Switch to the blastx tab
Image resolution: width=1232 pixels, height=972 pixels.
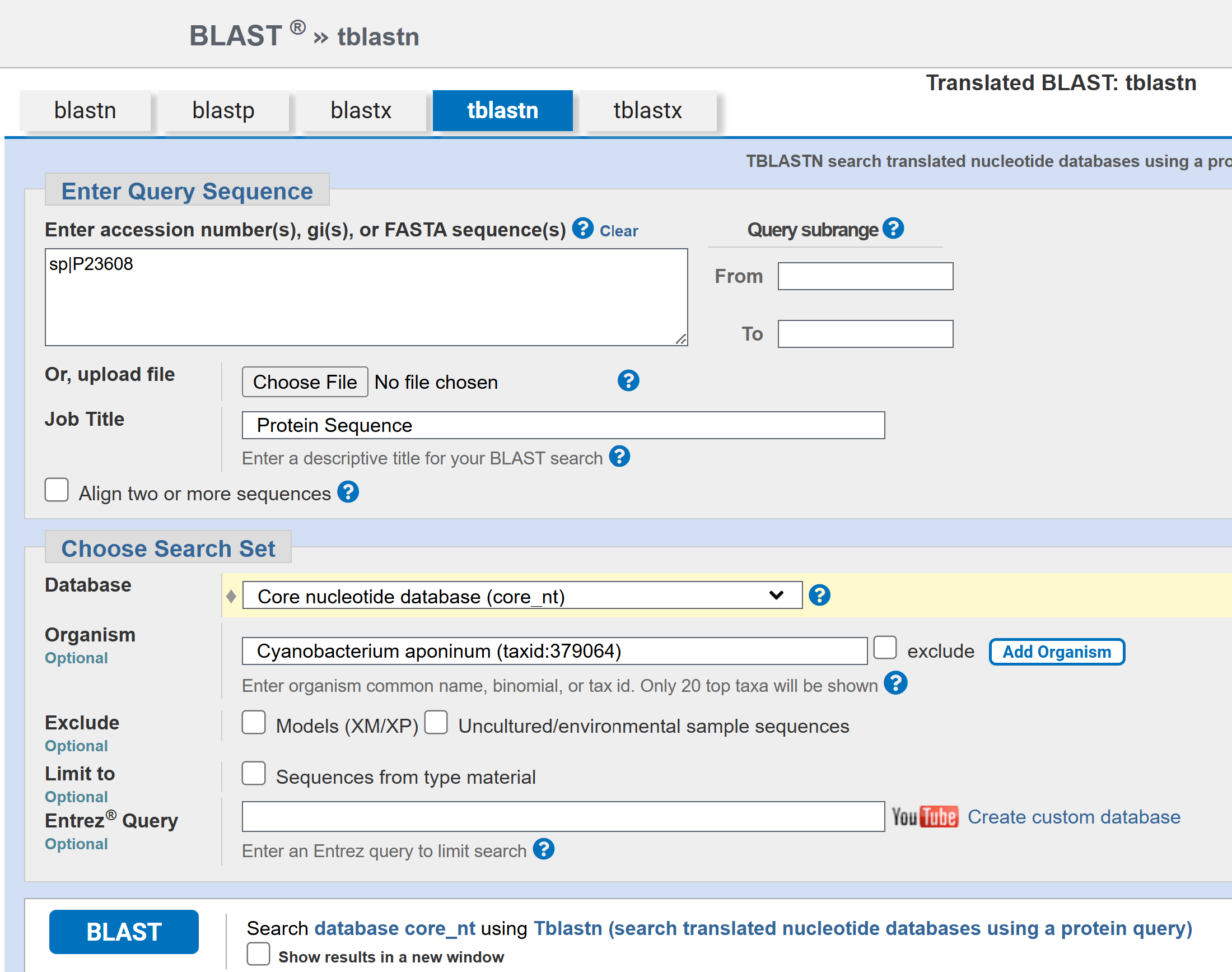(361, 110)
